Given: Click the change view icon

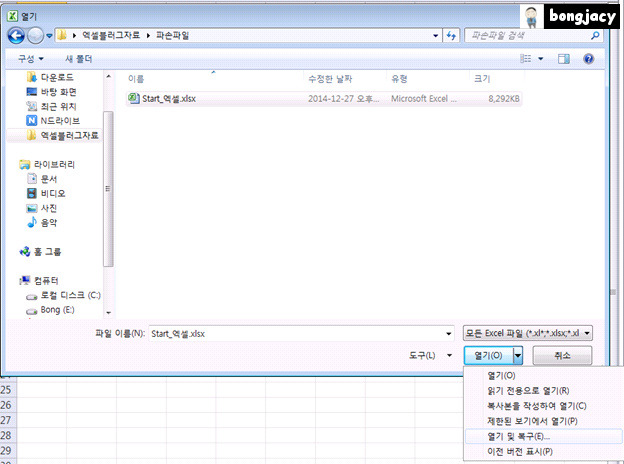Looking at the screenshot, I should [x=526, y=59].
